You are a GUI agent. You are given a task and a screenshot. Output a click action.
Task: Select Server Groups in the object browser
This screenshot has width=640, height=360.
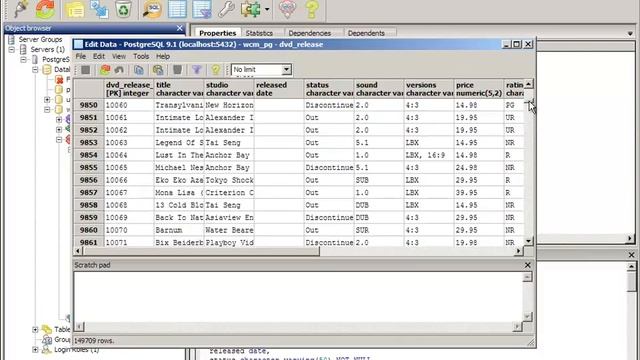(40, 40)
